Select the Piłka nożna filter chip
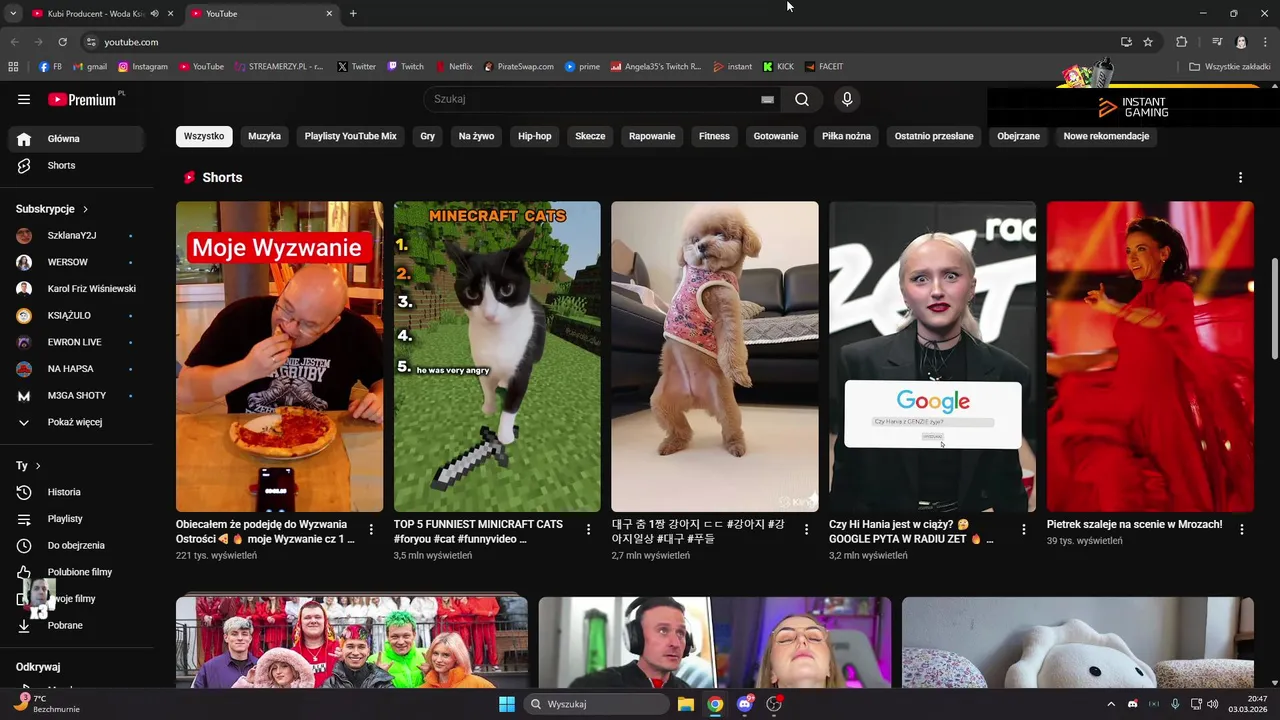Image resolution: width=1280 pixels, height=720 pixels. [847, 136]
